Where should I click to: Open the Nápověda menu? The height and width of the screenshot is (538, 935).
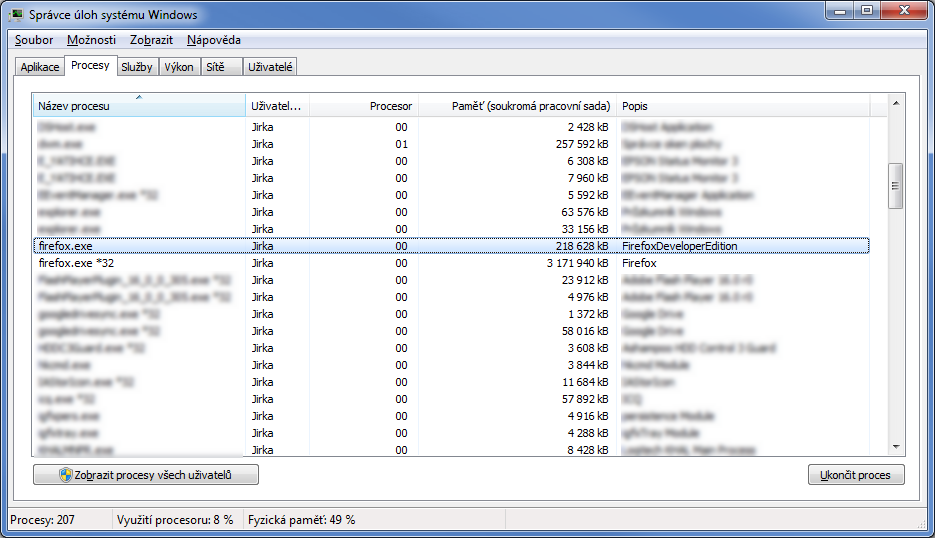213,40
